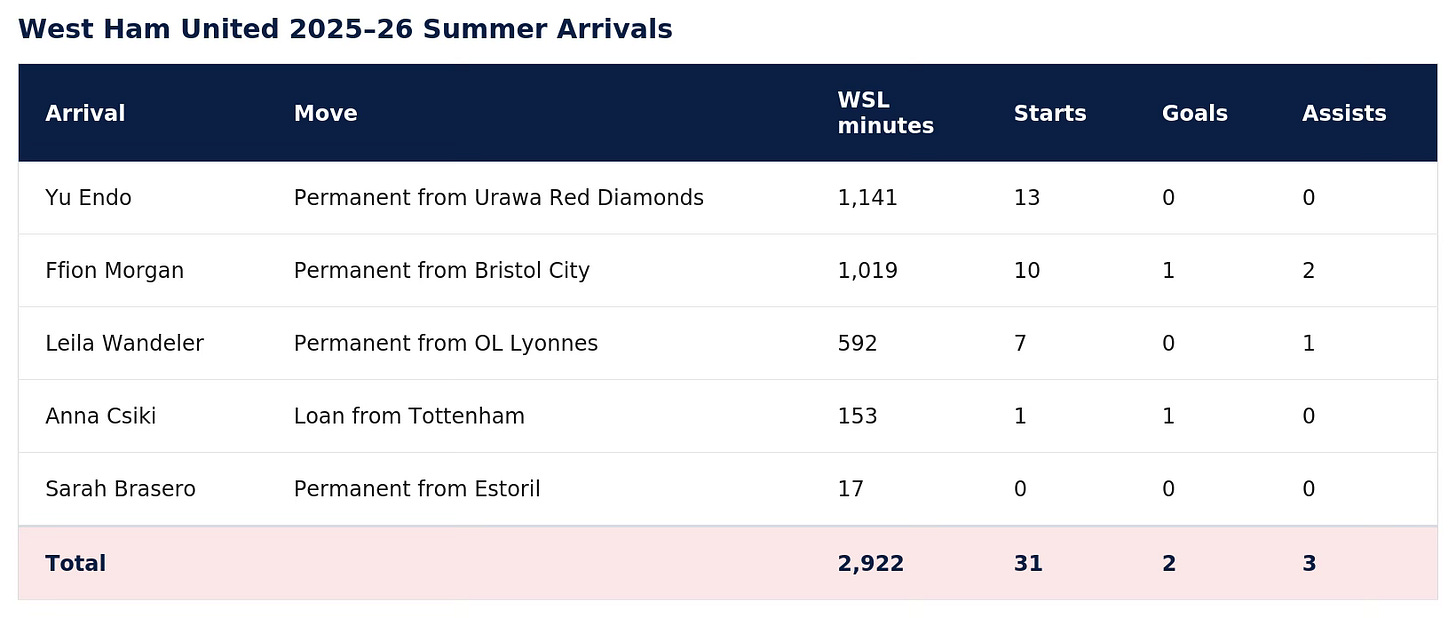Screen dimensions: 1456x618
Task: Select the WSL minutes column header
Action: (x=885, y=113)
